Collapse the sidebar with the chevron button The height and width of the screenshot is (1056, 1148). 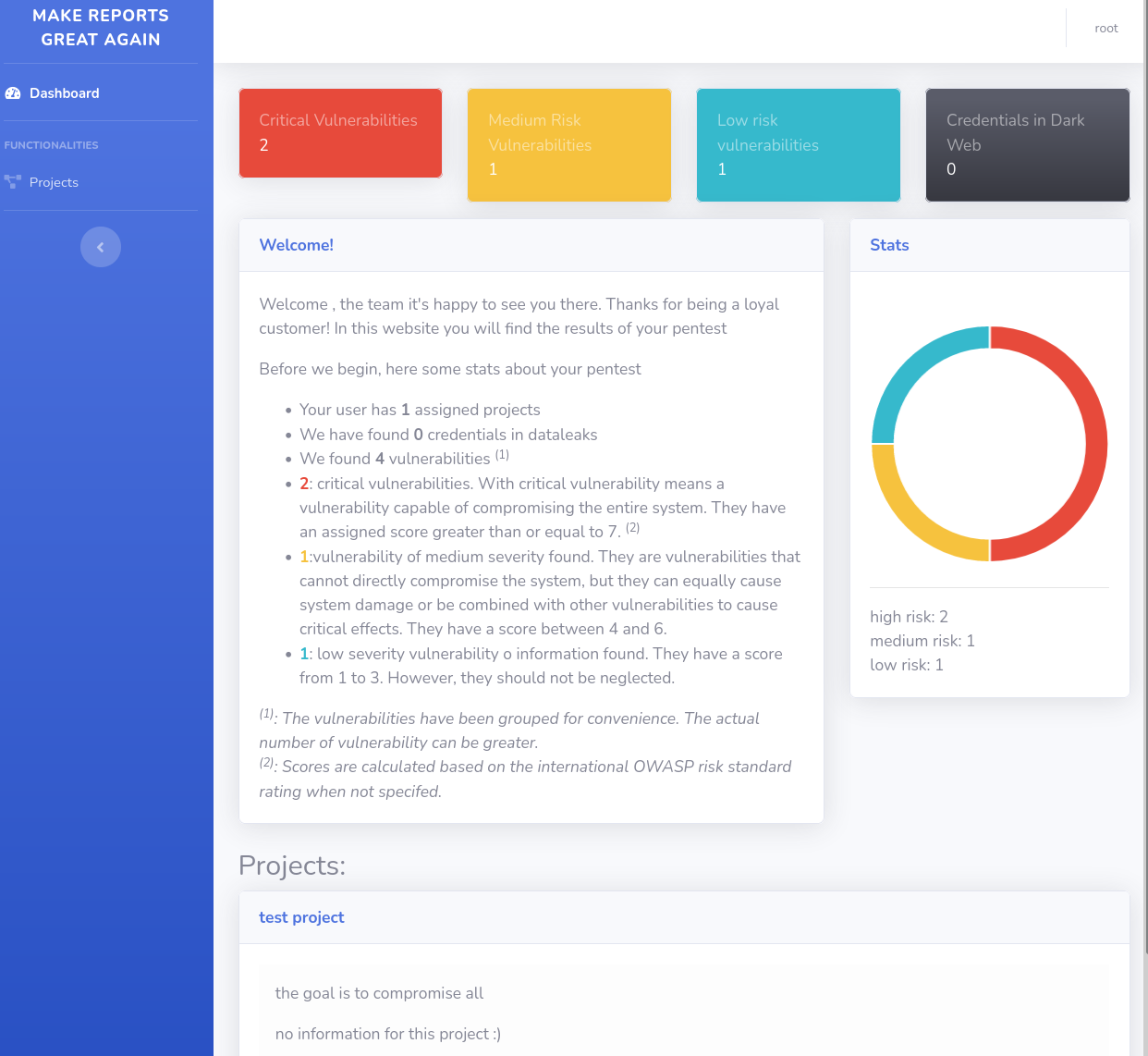pos(101,247)
